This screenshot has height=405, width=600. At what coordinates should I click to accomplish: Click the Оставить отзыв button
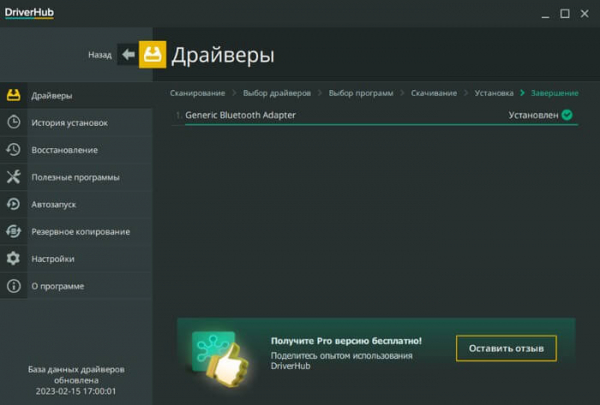pyautogui.click(x=506, y=348)
